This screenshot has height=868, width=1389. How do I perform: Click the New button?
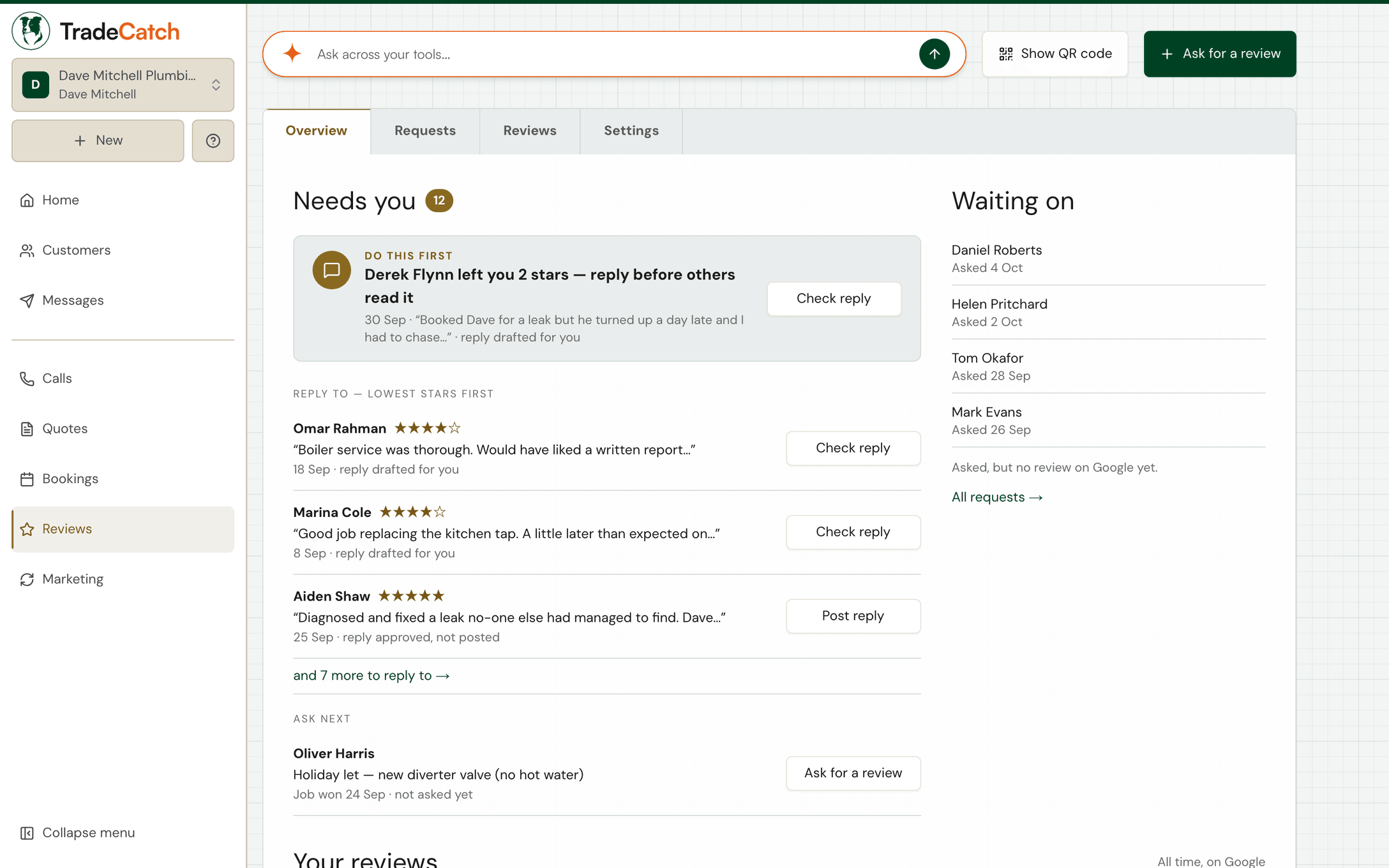(x=98, y=140)
